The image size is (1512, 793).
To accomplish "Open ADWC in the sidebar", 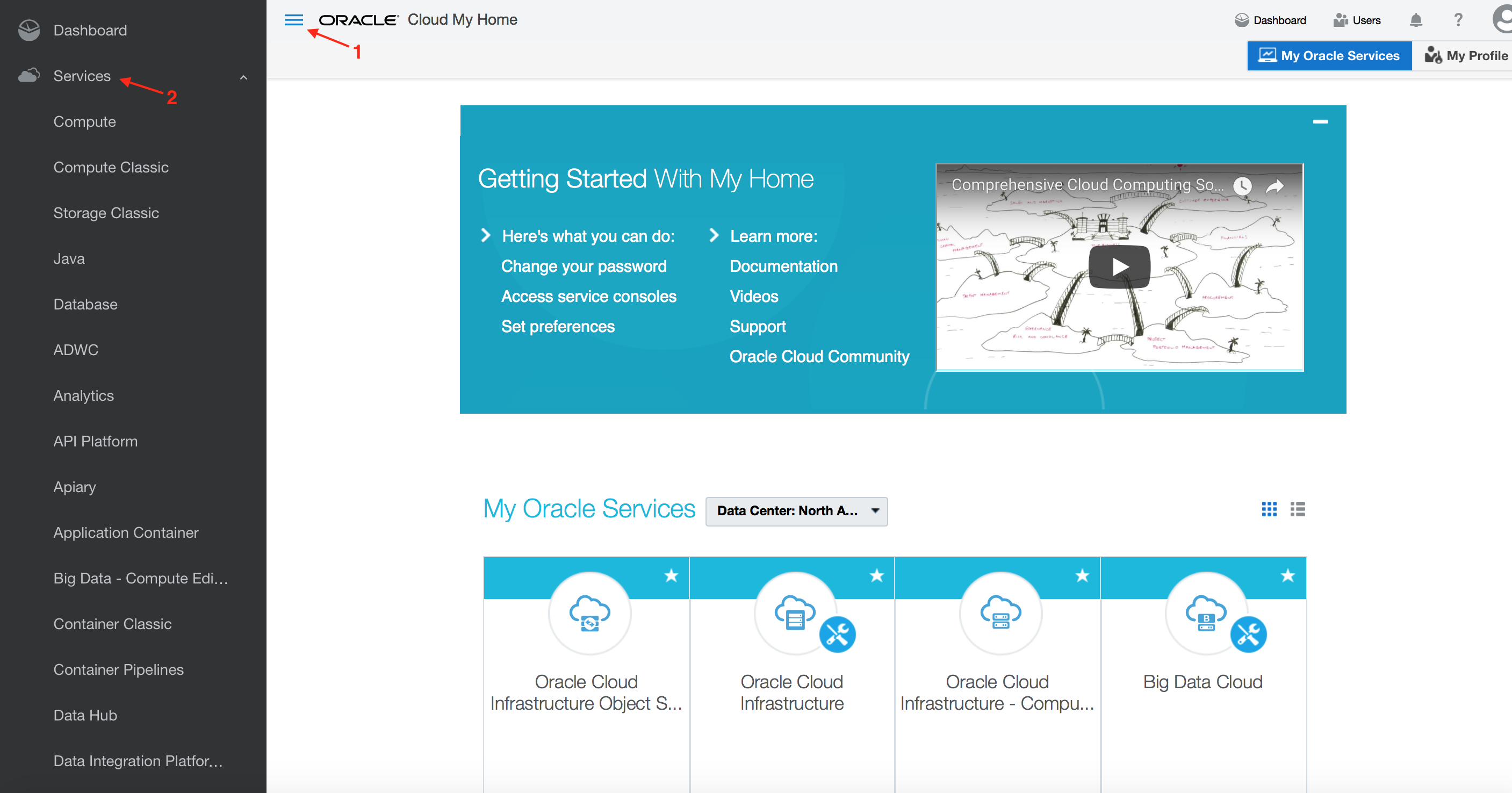I will click(x=76, y=350).
